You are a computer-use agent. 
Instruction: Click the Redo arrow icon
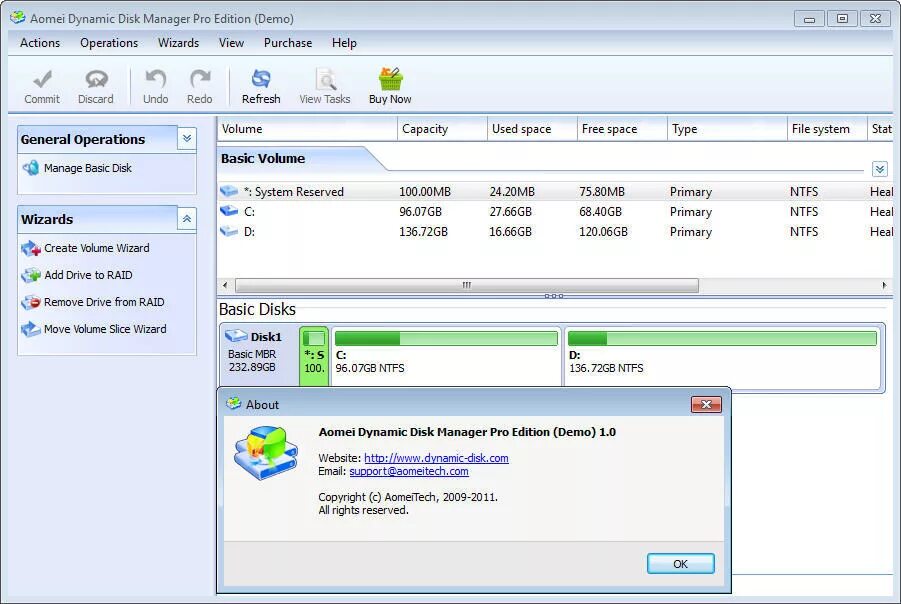pyautogui.click(x=199, y=79)
